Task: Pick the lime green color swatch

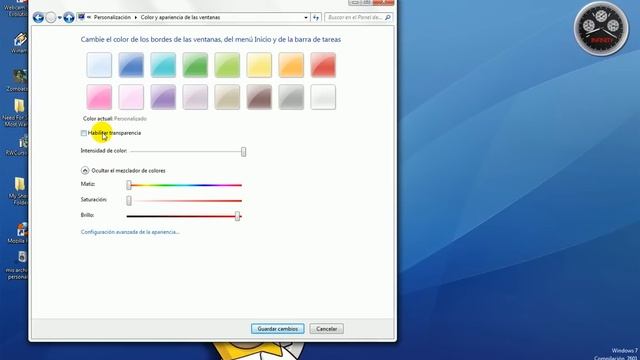Action: (227, 65)
